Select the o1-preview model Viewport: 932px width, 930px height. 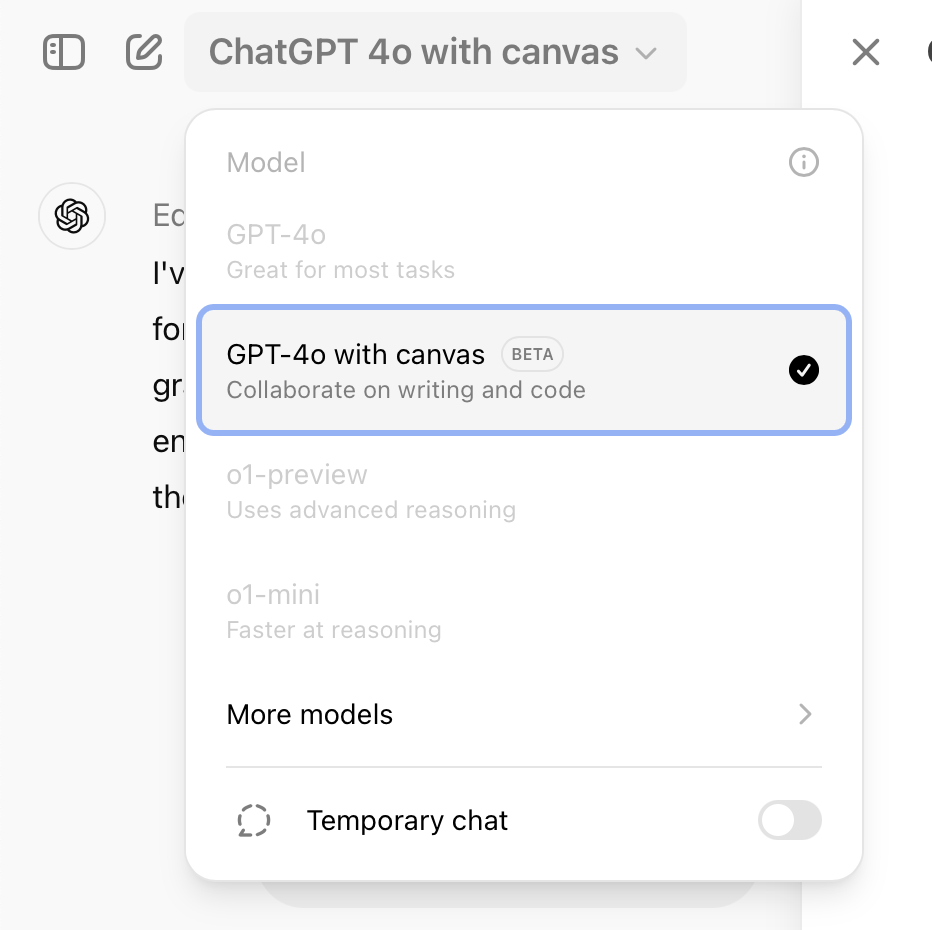tap(524, 491)
